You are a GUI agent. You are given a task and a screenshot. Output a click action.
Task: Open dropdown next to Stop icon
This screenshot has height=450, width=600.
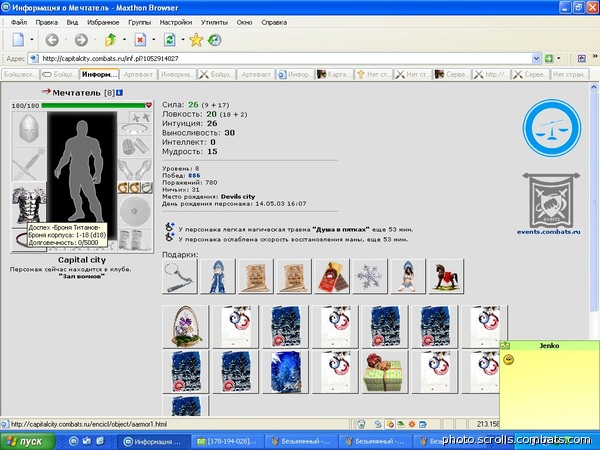[x=153, y=39]
